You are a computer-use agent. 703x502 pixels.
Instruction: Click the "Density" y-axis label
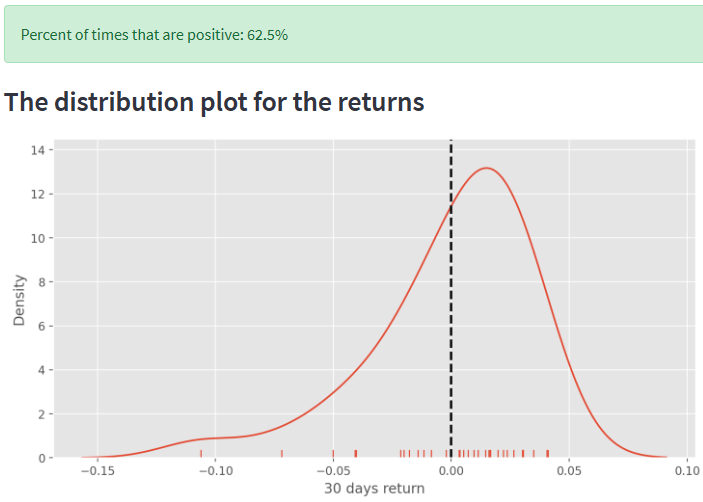click(x=19, y=301)
